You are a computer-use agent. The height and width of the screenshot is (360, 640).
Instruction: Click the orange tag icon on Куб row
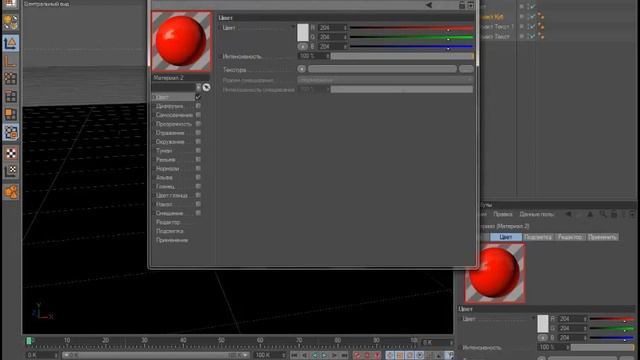pos(541,16)
